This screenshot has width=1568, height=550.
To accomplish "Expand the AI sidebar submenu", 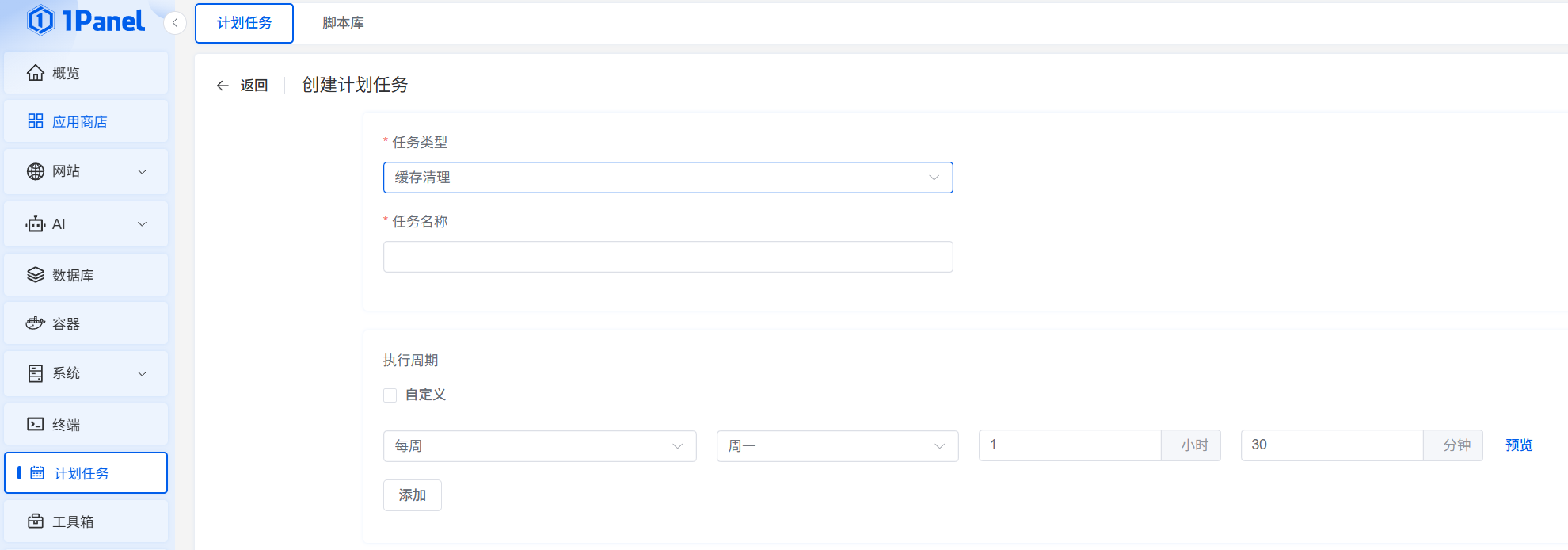I will pos(143,224).
